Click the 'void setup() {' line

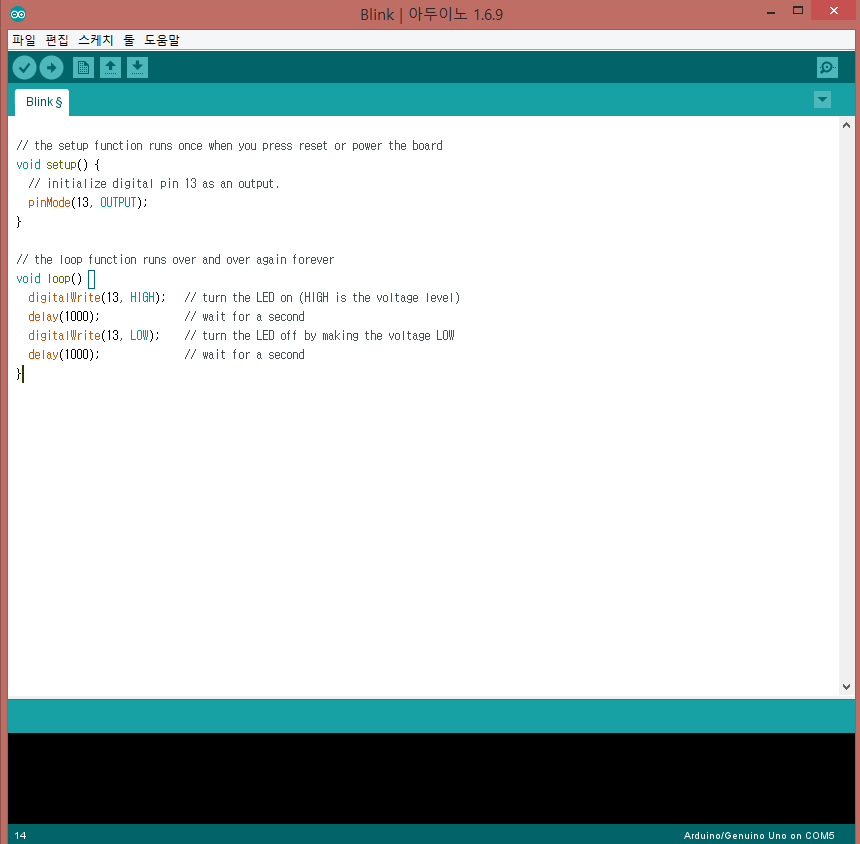[x=58, y=165]
